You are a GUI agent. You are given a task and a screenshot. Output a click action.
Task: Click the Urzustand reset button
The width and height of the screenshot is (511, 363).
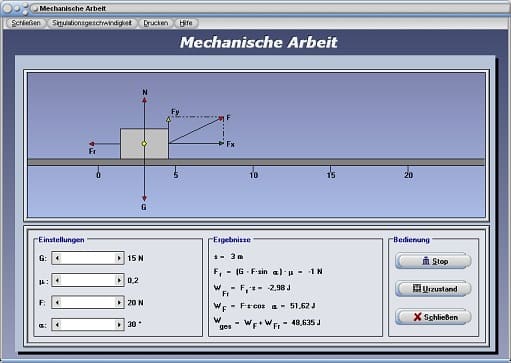(433, 289)
